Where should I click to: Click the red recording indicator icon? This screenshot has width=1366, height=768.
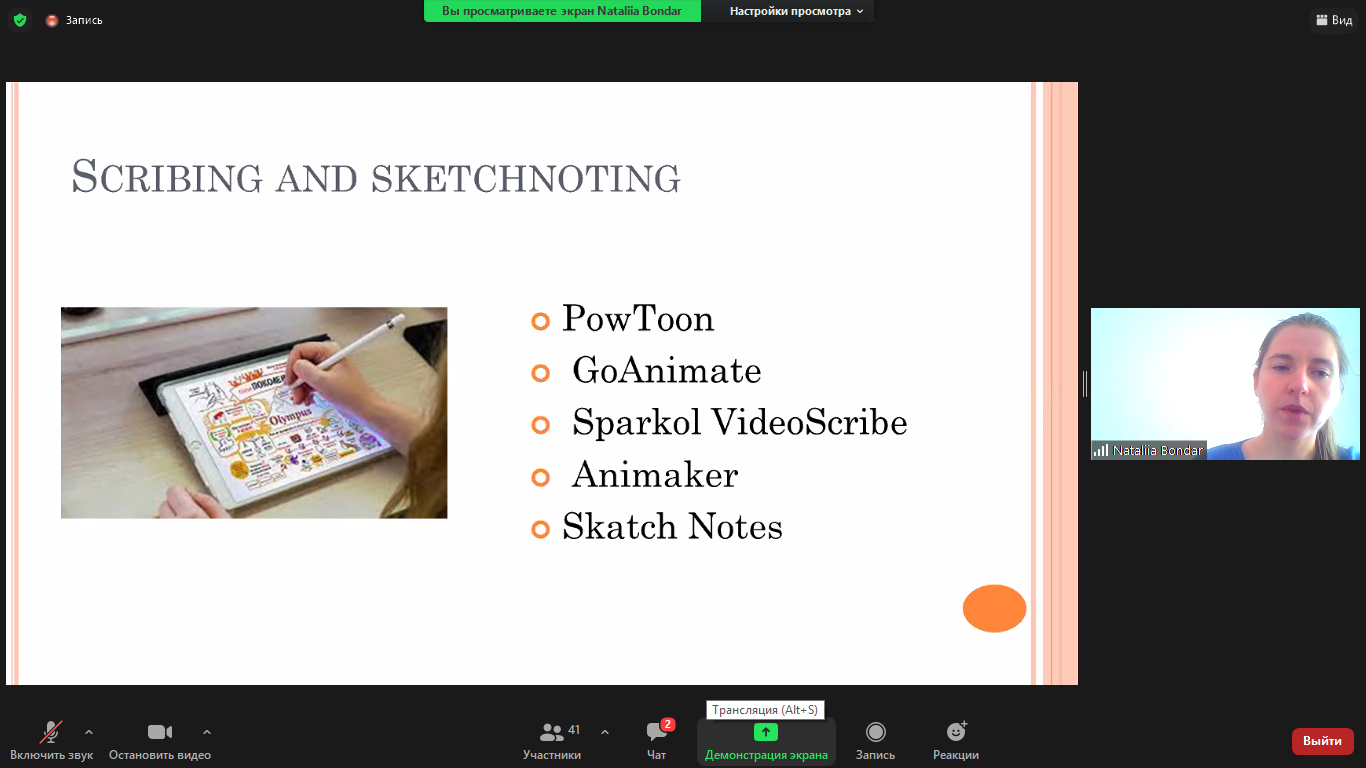[52, 20]
